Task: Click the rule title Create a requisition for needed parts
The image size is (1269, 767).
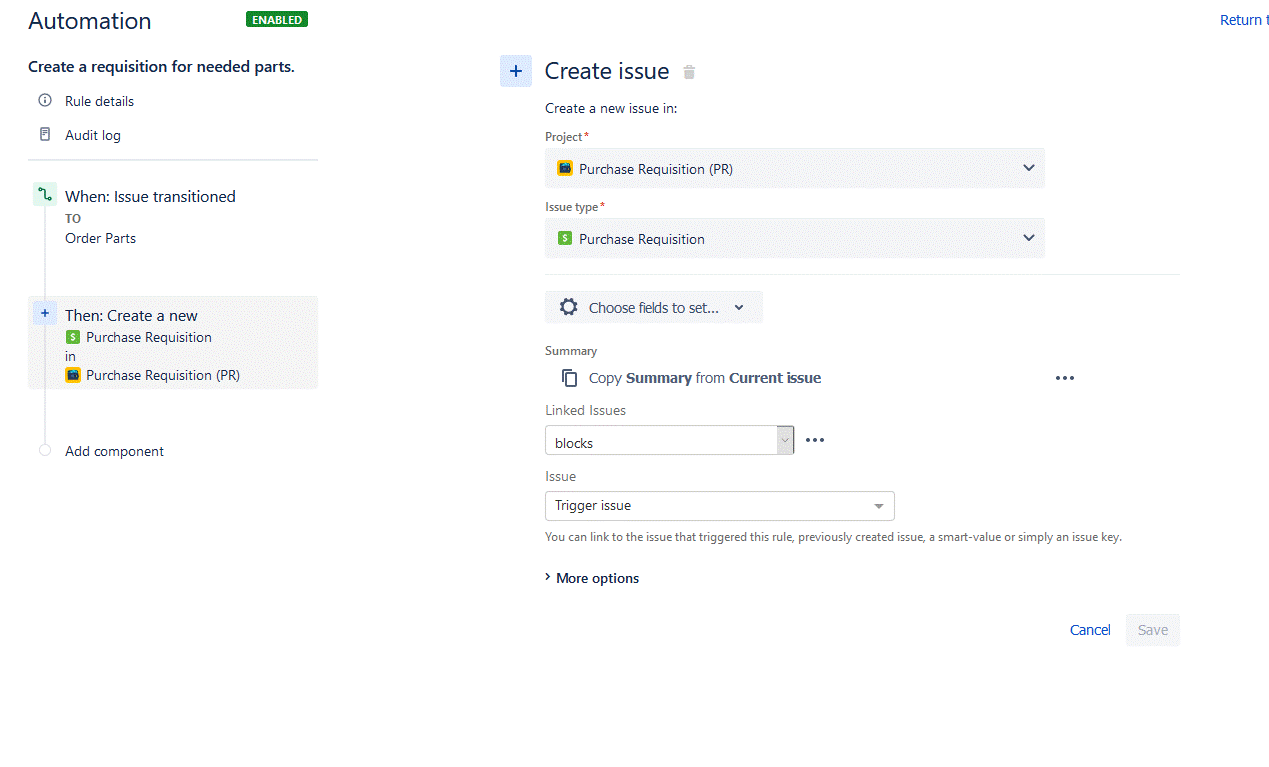Action: pyautogui.click(x=161, y=67)
